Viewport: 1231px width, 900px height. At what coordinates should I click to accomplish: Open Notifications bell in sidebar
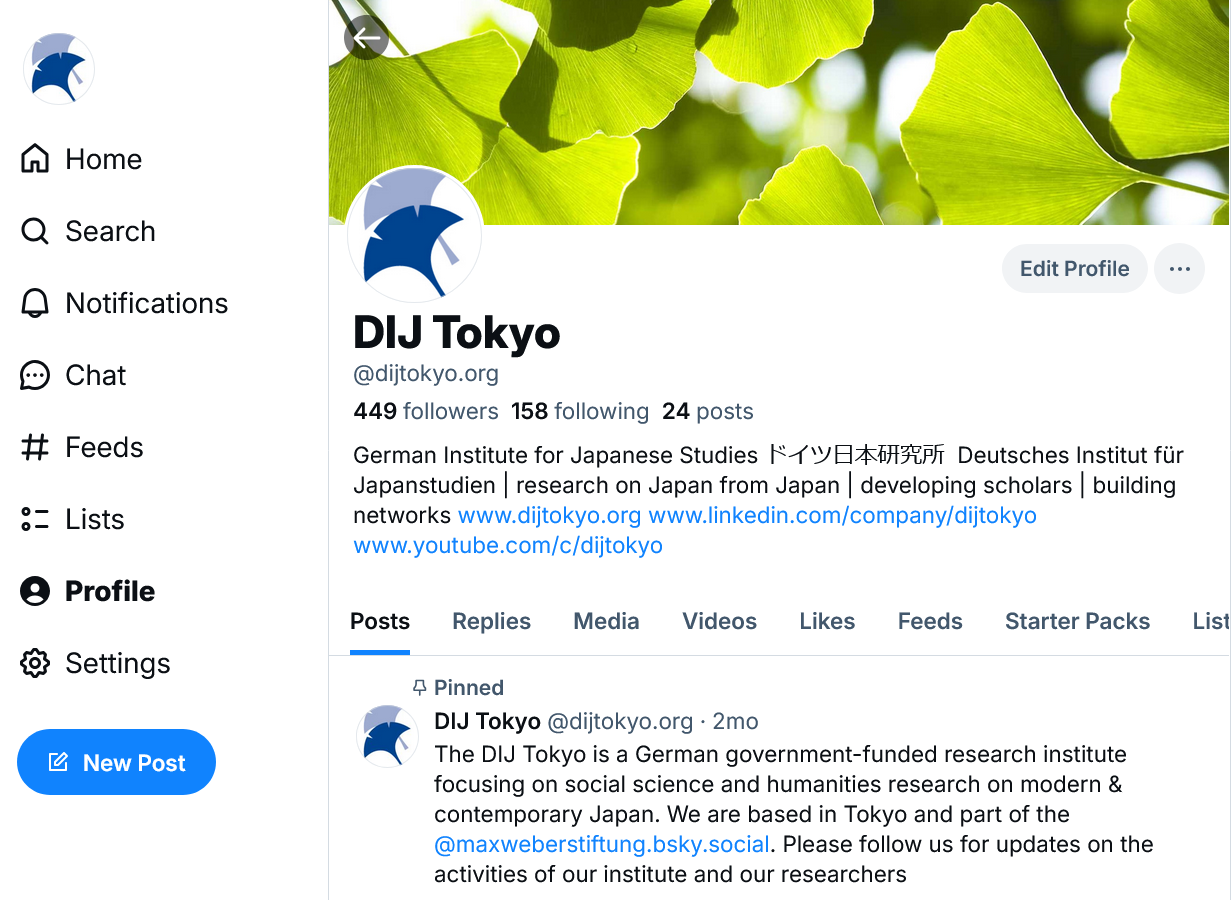tap(125, 303)
